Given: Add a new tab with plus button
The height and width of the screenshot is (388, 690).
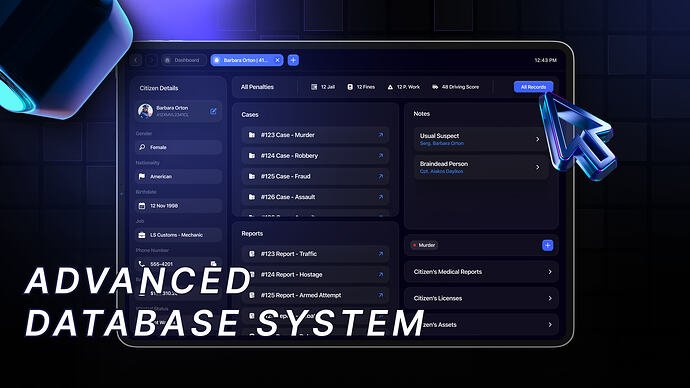Looking at the screenshot, I should tap(294, 60).
